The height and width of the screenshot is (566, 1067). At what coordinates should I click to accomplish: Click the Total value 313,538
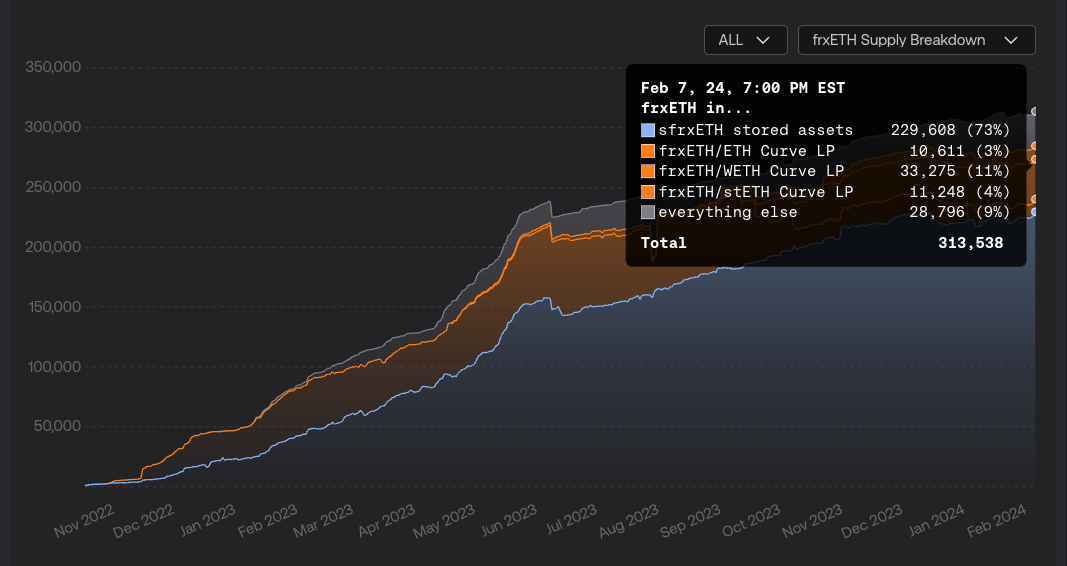(x=970, y=243)
